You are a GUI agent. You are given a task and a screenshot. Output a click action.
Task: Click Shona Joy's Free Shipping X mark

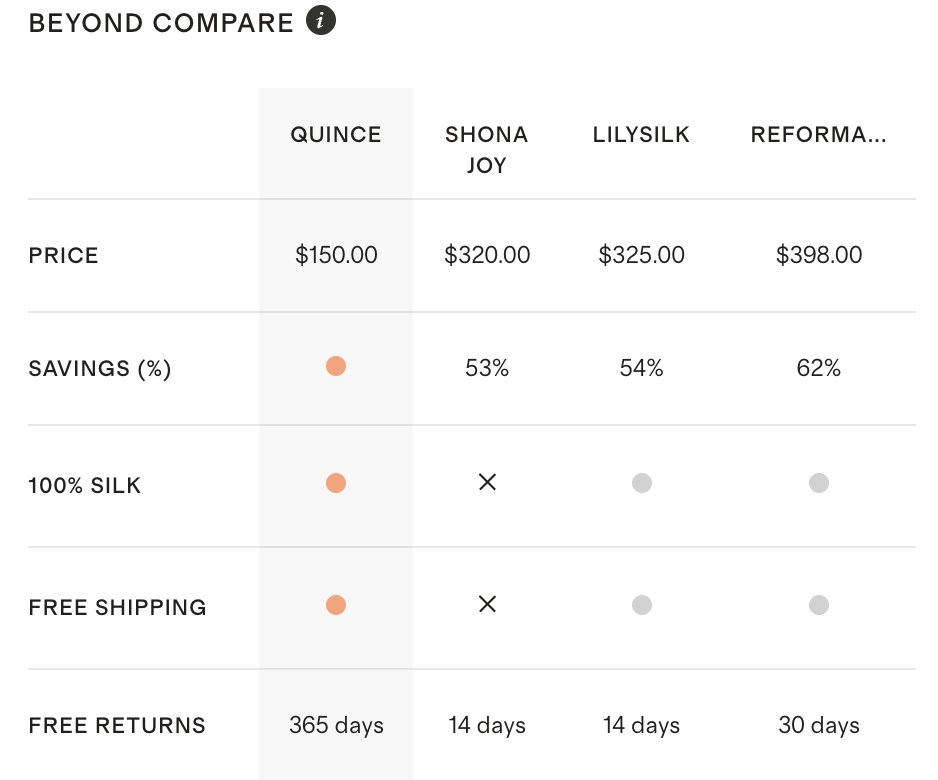(x=487, y=604)
